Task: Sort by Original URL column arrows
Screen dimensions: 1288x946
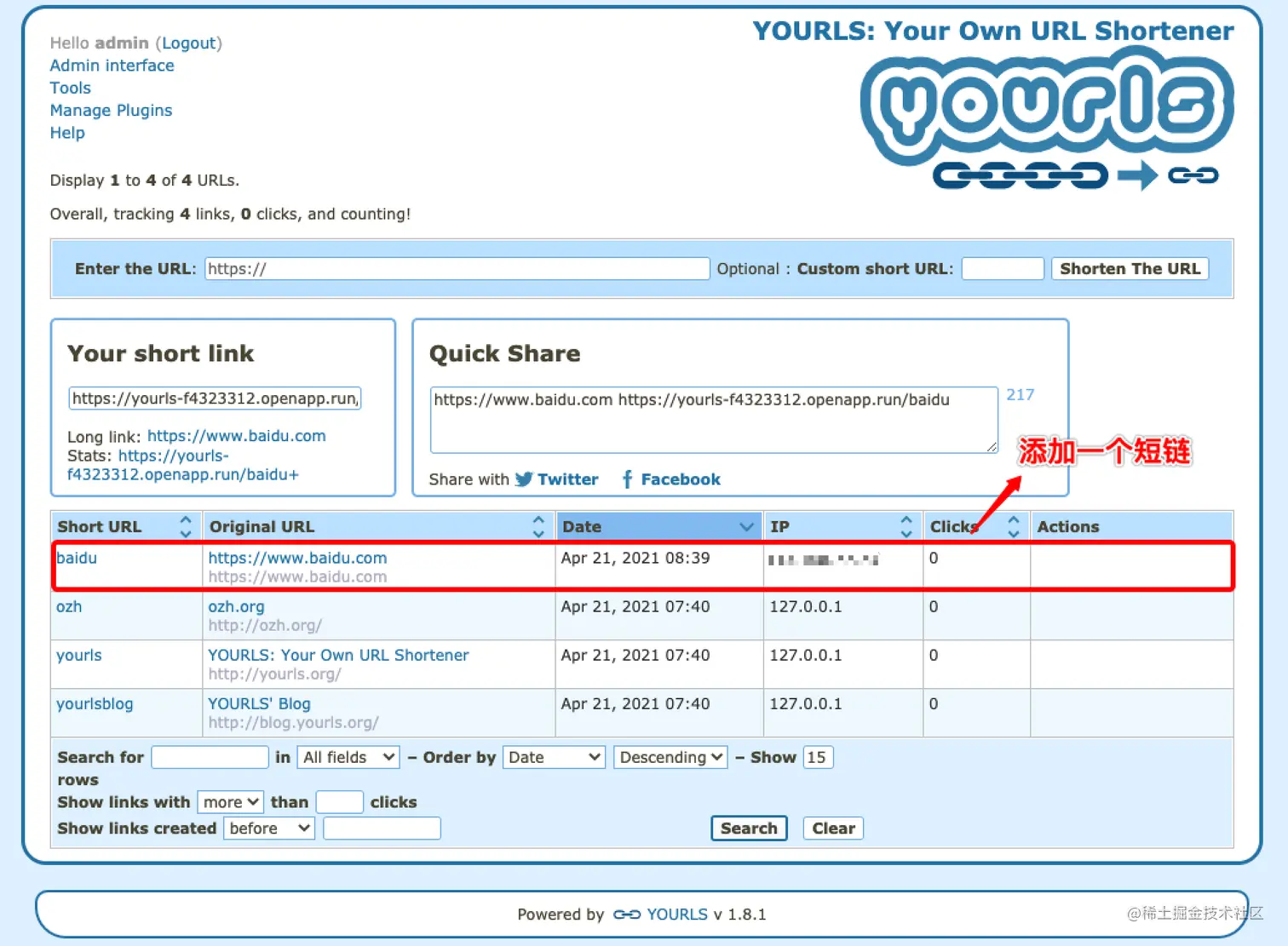Action: pos(538,526)
